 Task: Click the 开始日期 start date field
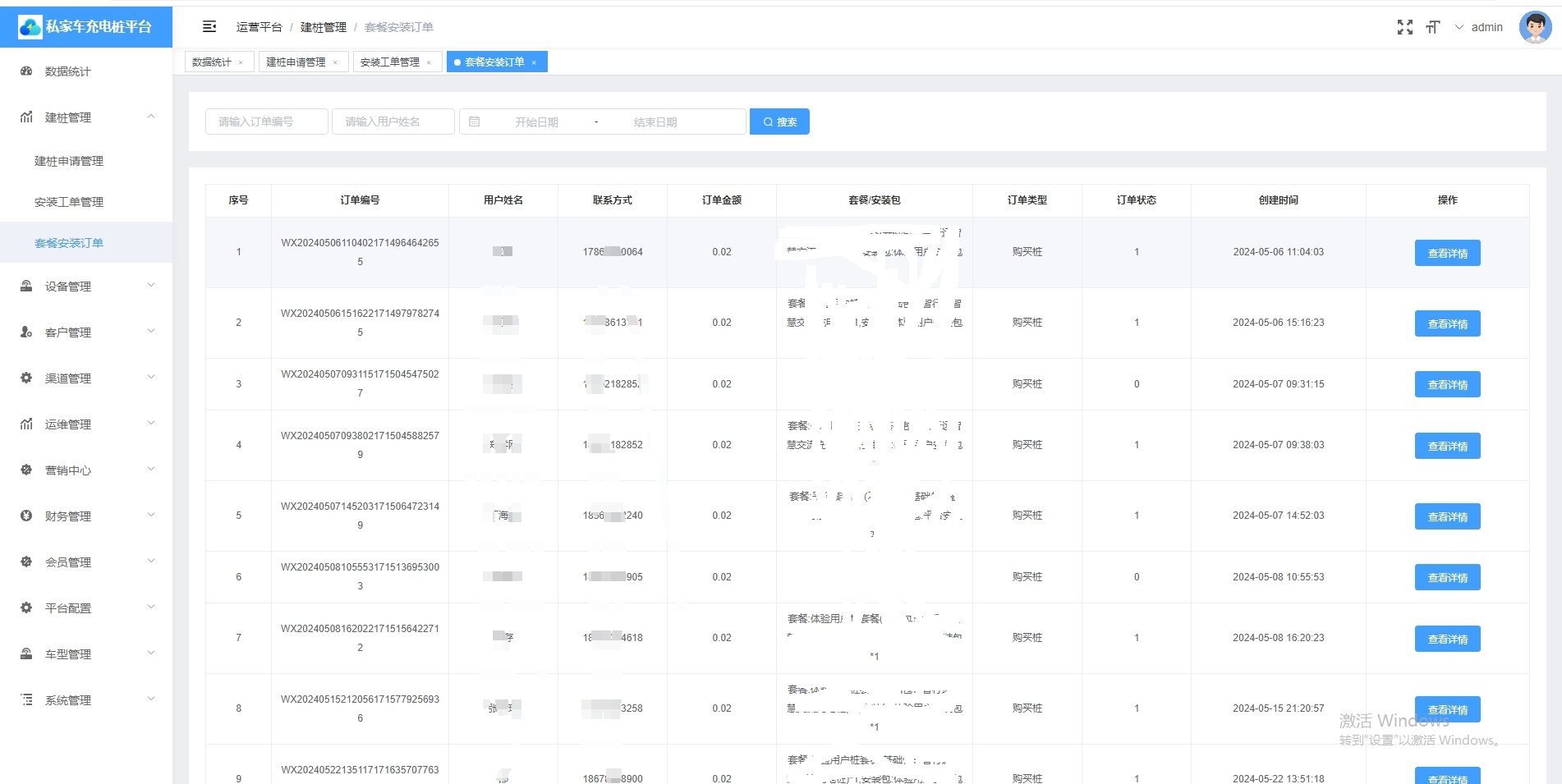[536, 121]
